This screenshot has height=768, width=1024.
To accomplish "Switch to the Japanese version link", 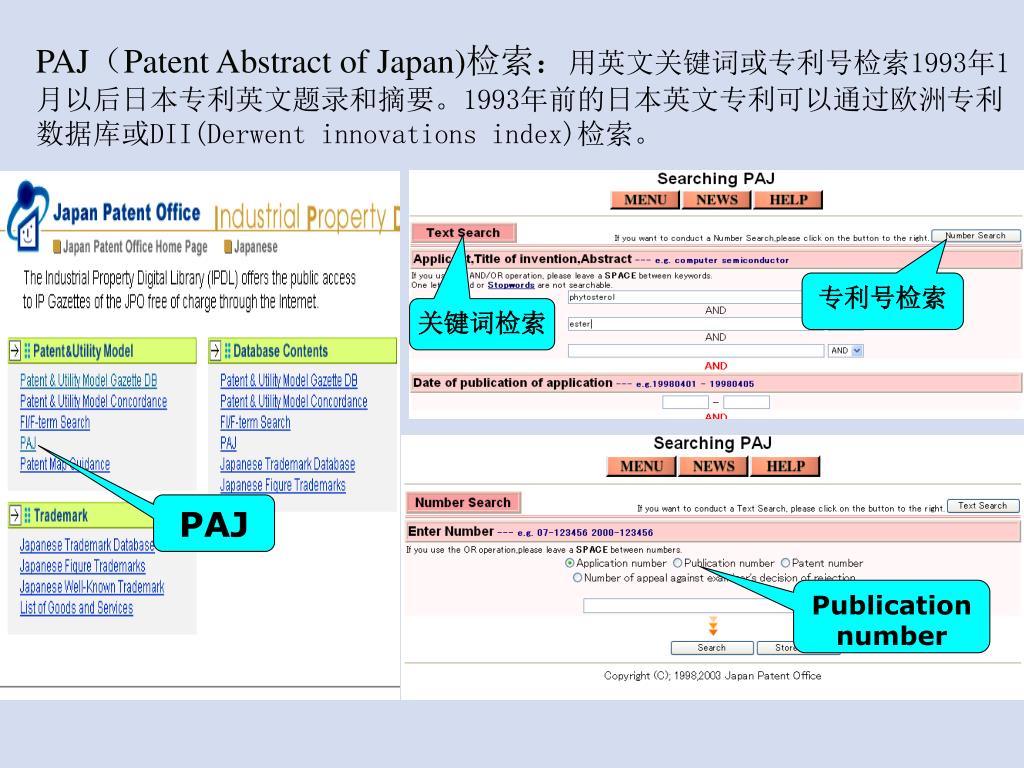I will point(256,247).
